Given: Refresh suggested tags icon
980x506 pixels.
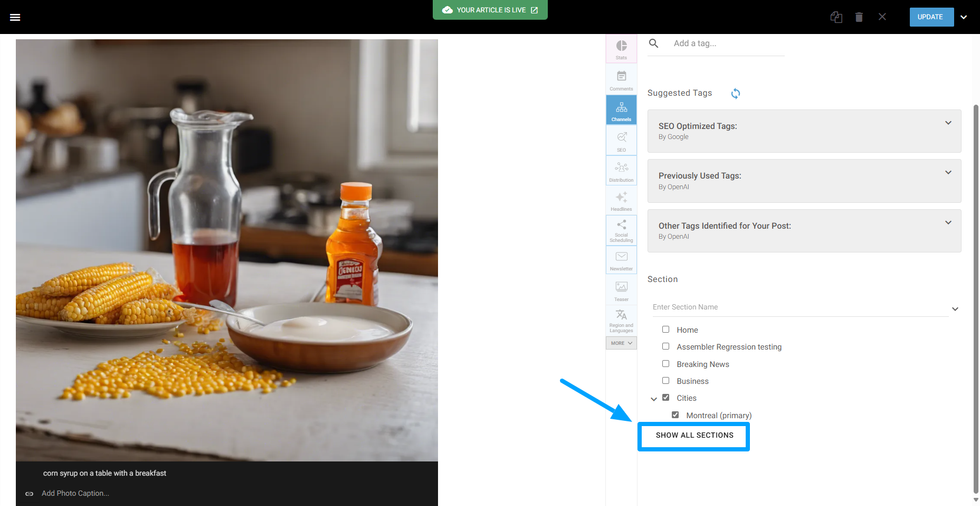Looking at the screenshot, I should pos(735,94).
